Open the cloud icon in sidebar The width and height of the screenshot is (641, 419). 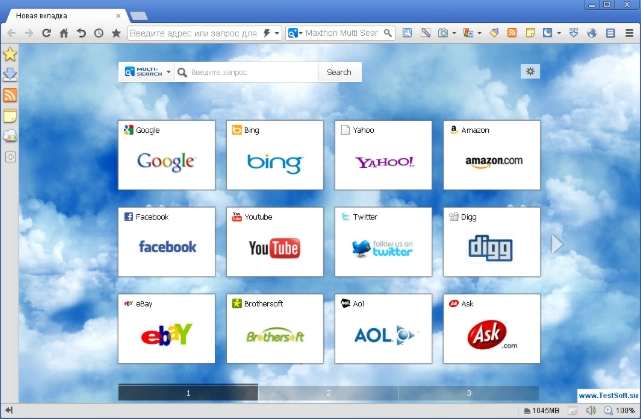tap(10, 136)
